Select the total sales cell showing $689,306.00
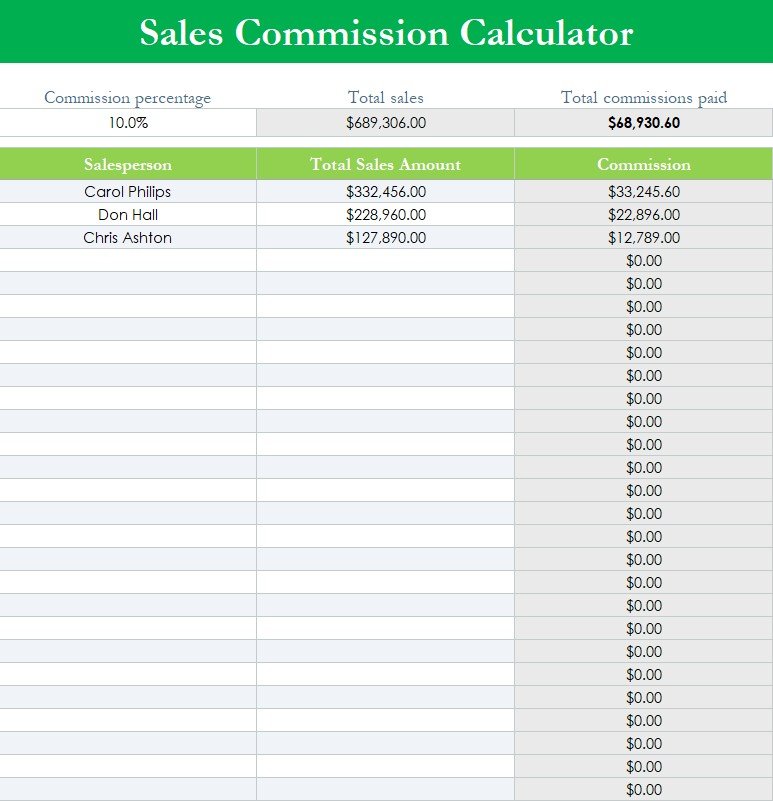This screenshot has width=773, height=801. (386, 123)
